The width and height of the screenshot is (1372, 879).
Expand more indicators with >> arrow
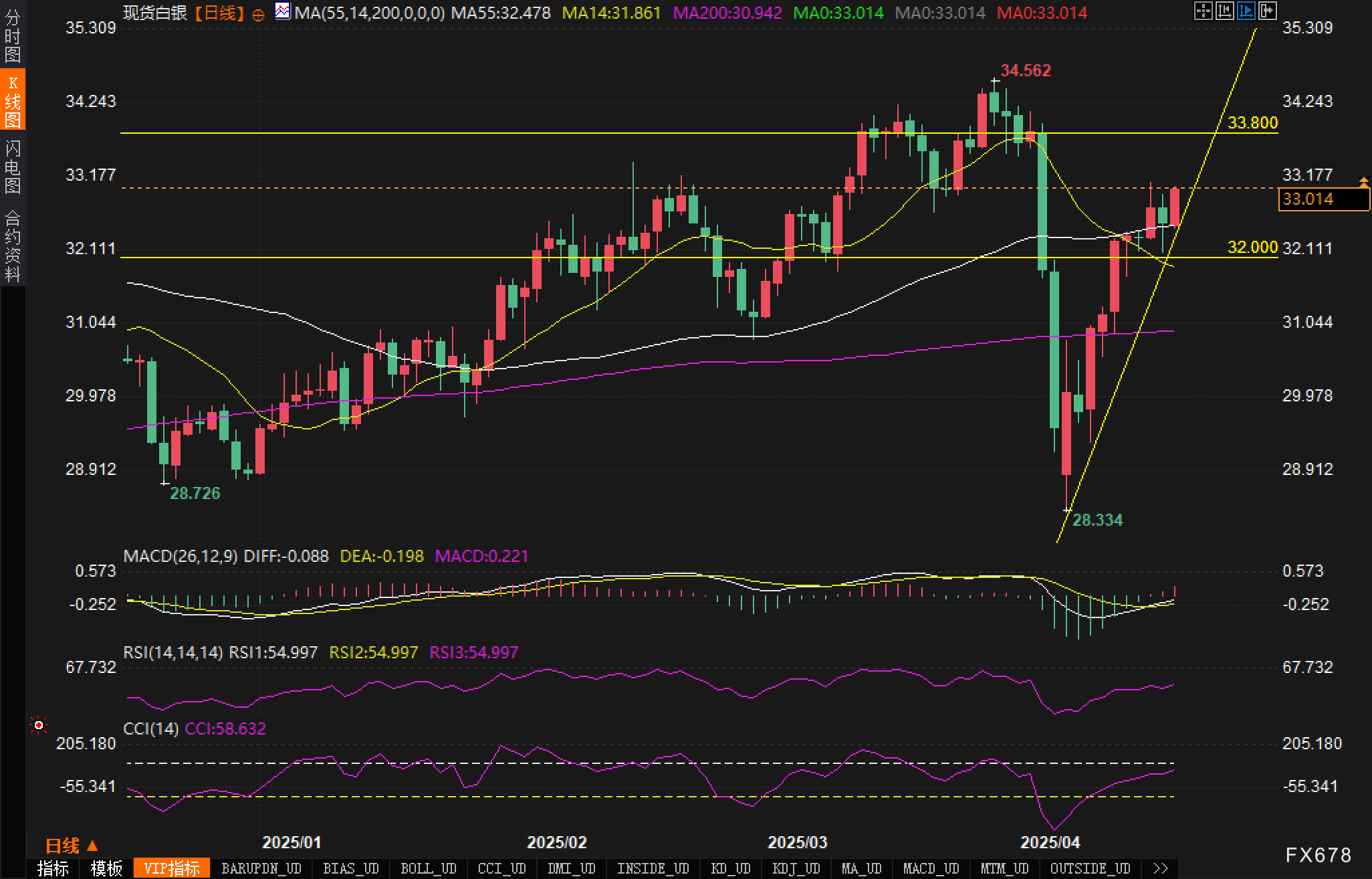[1160, 868]
